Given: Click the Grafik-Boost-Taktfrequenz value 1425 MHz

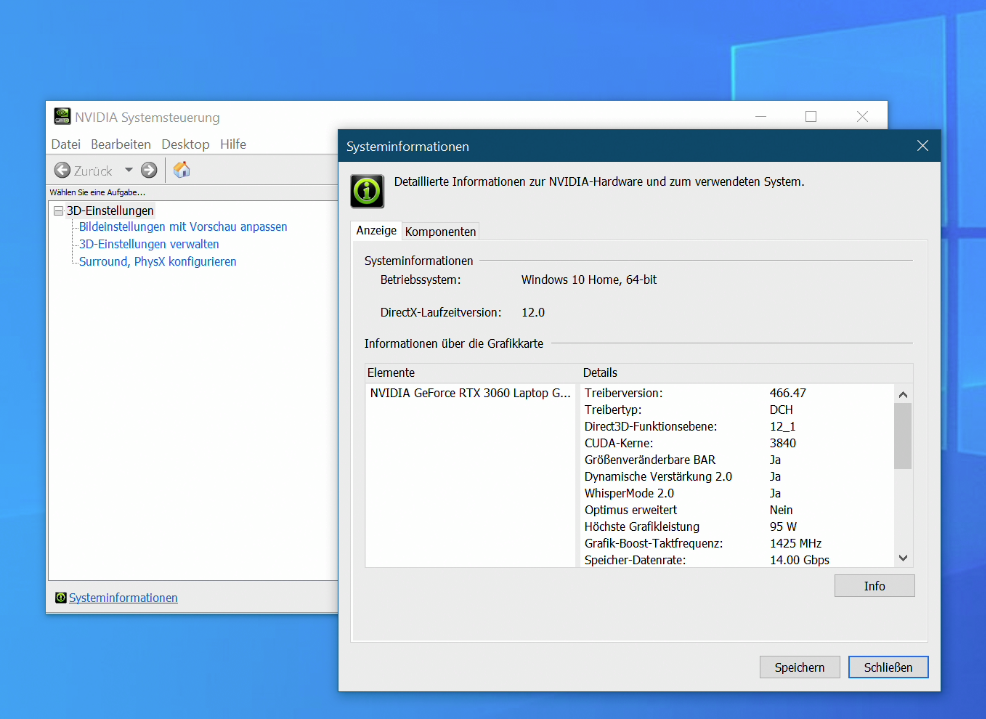Looking at the screenshot, I should point(795,543).
